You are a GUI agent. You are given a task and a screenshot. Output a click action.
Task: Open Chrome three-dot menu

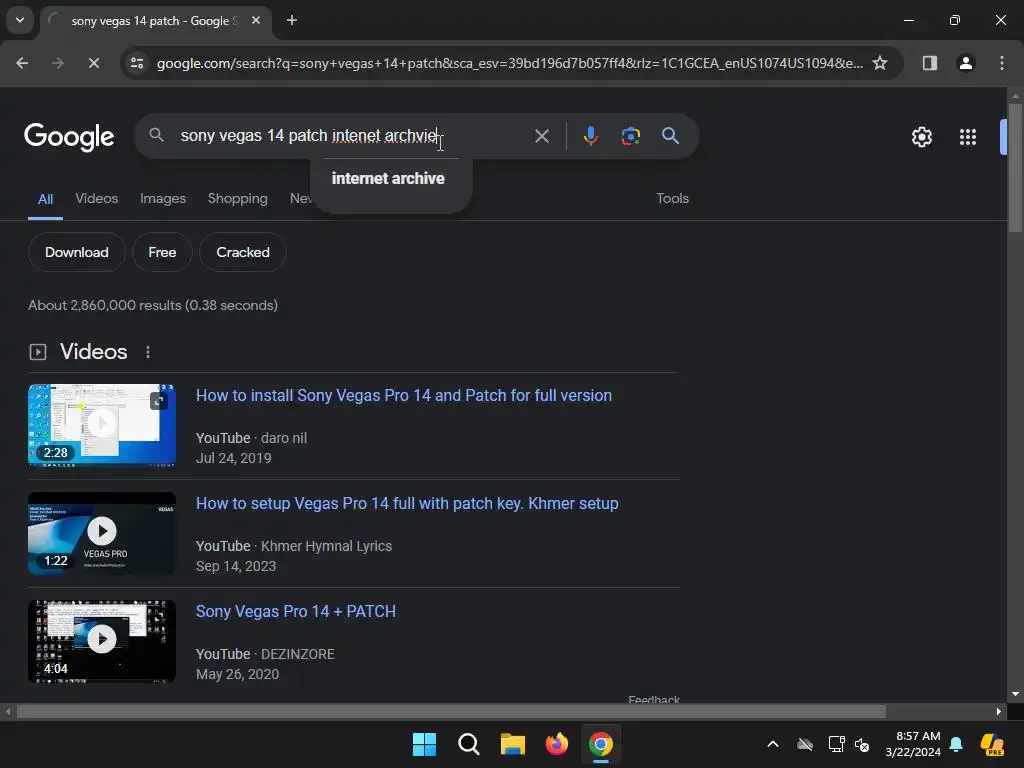(x=1002, y=63)
